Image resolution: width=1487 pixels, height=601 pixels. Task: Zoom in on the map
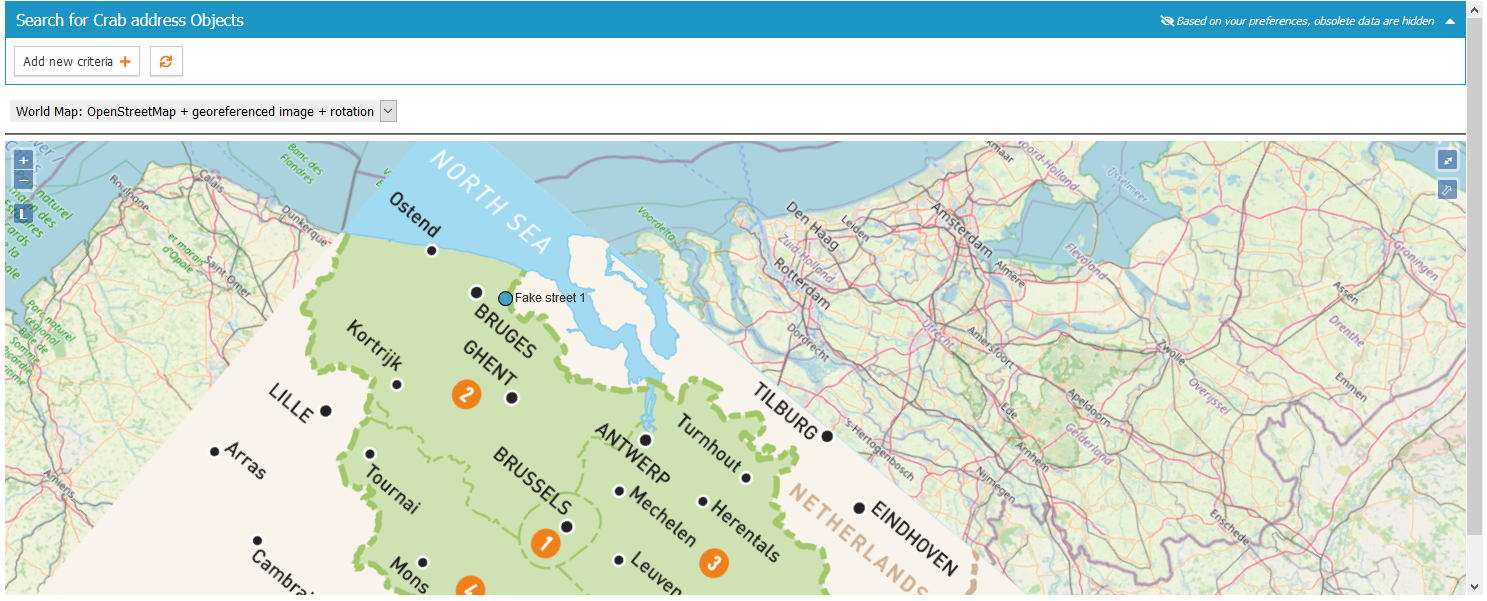(x=24, y=160)
